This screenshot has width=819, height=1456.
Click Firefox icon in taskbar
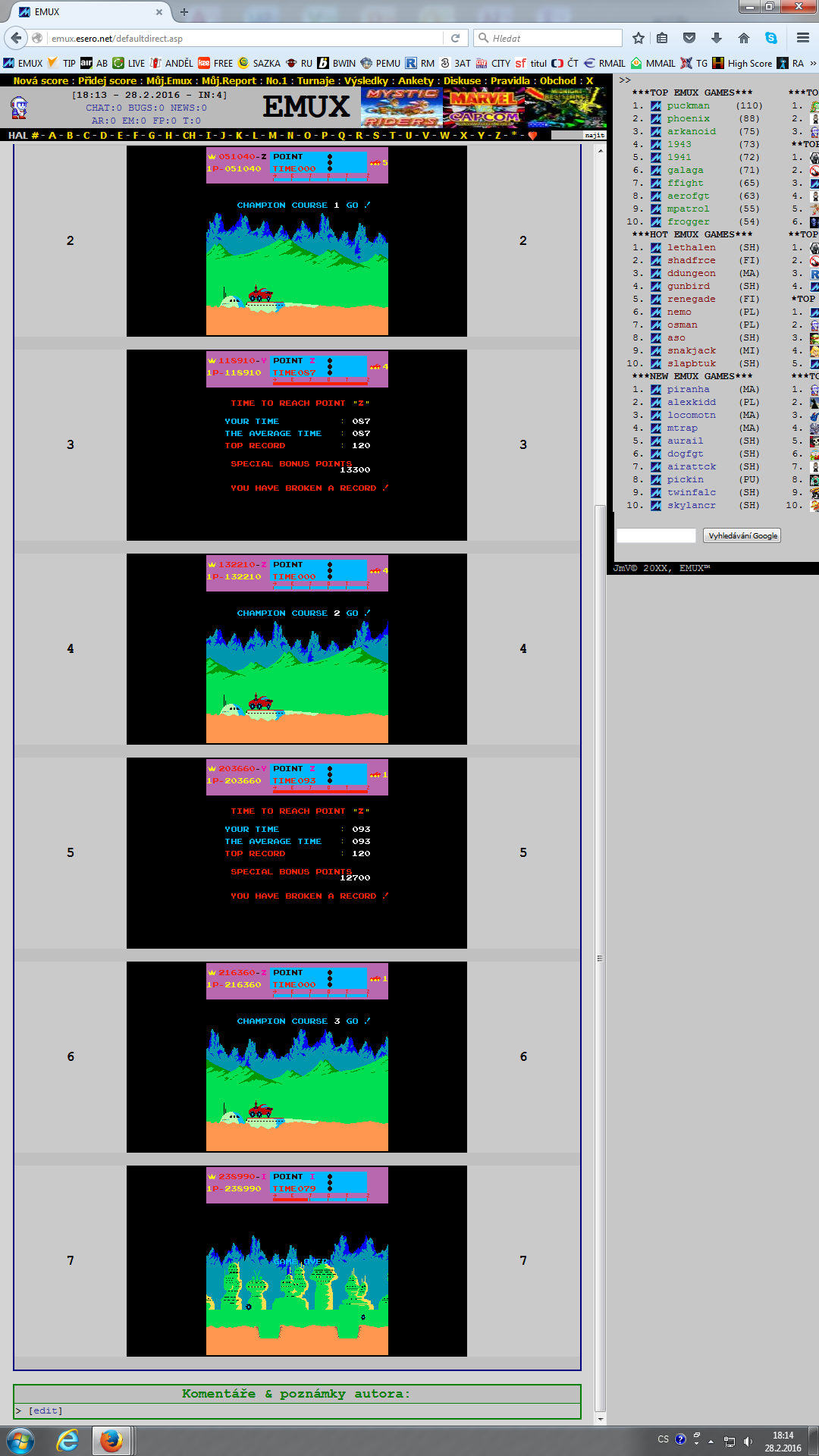click(x=111, y=1440)
